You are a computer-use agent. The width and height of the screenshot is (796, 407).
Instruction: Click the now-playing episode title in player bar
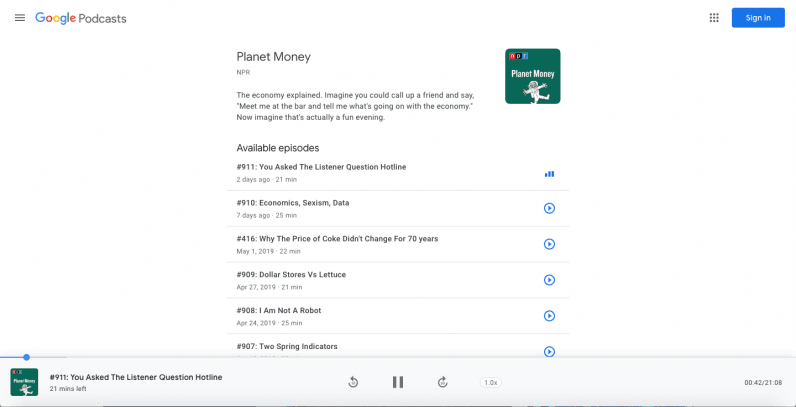click(x=136, y=377)
